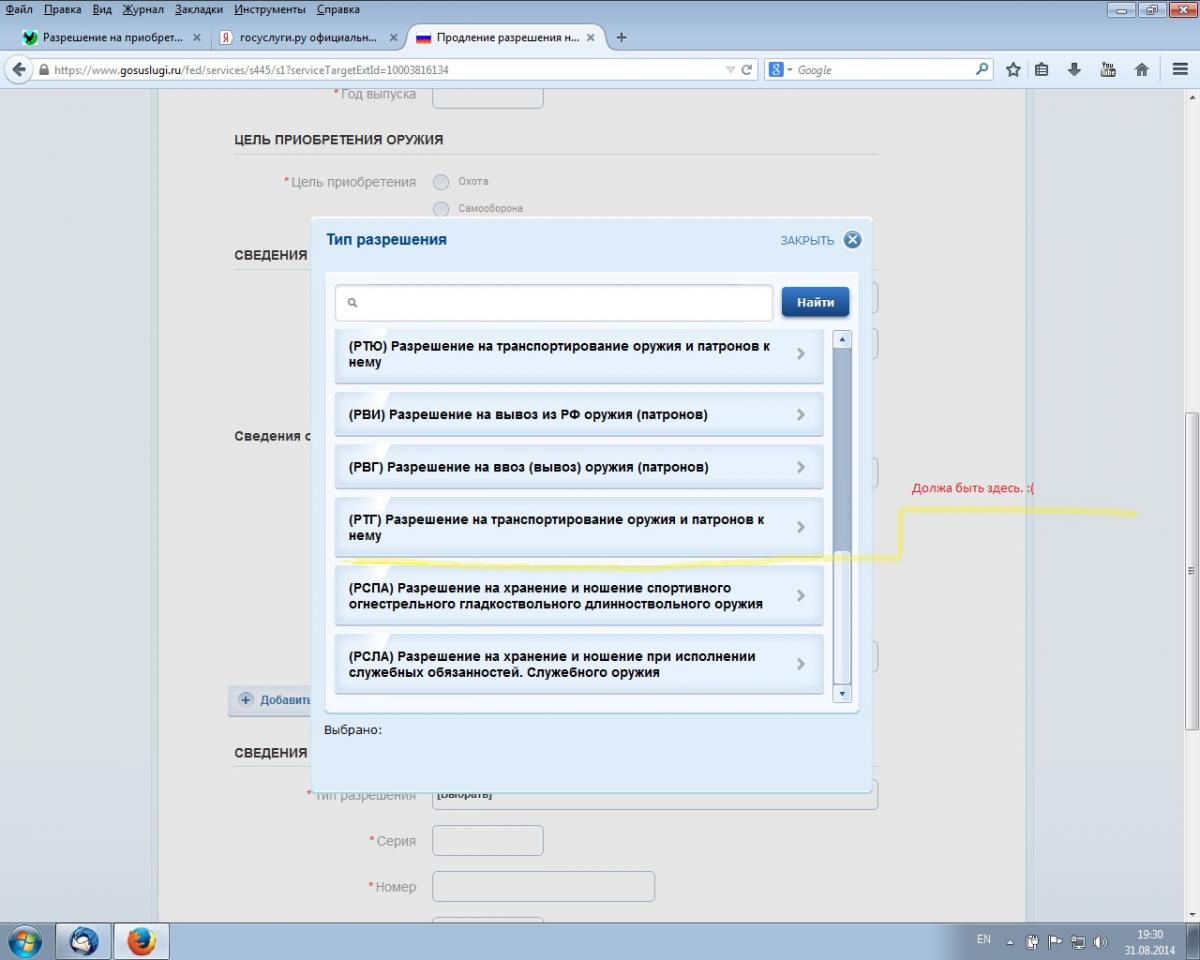The height and width of the screenshot is (960, 1200).
Task: Select the Самооборона radio button
Action: pyautogui.click(x=441, y=208)
